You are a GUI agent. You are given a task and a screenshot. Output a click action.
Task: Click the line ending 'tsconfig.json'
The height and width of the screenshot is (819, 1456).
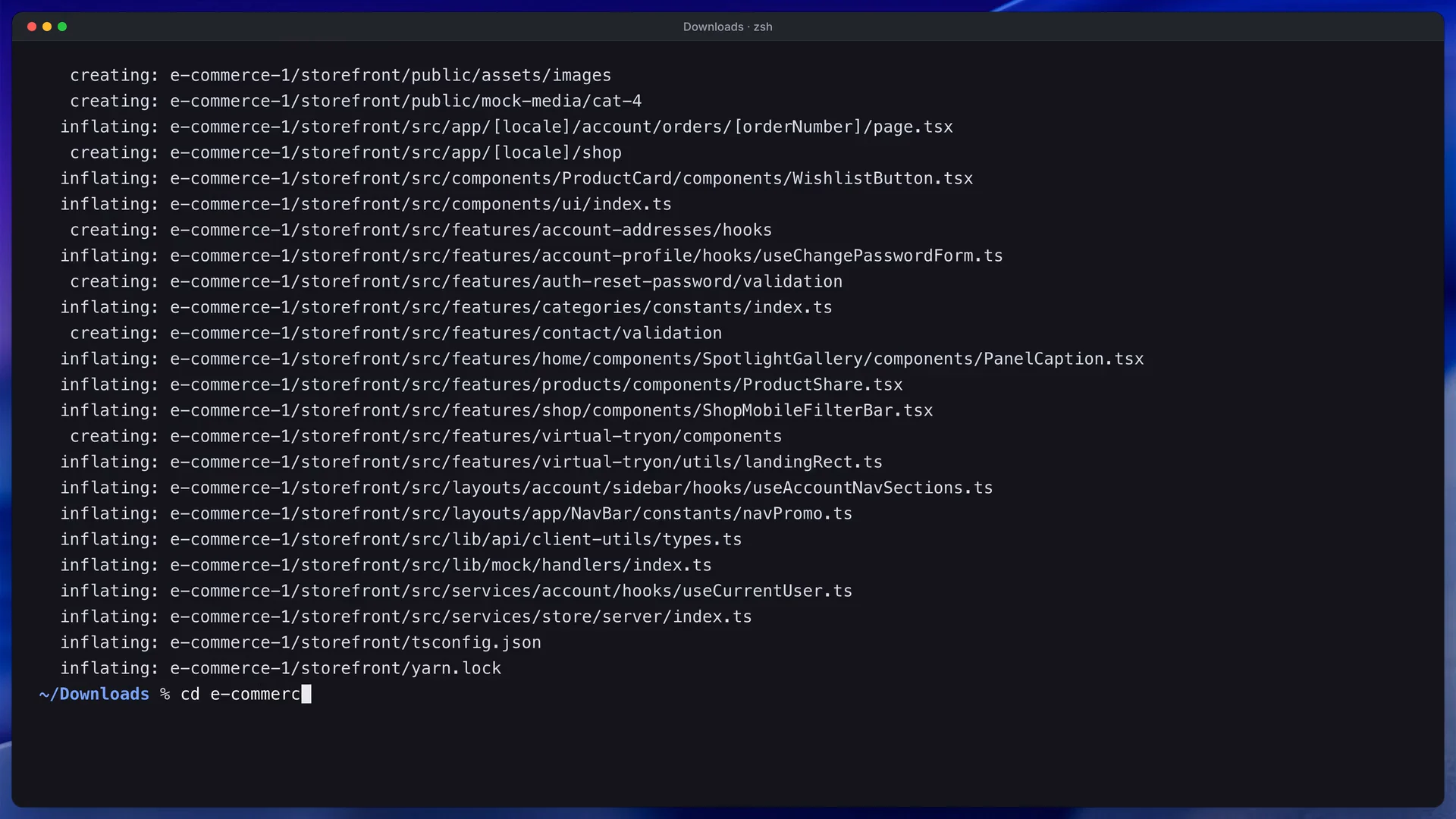point(300,642)
